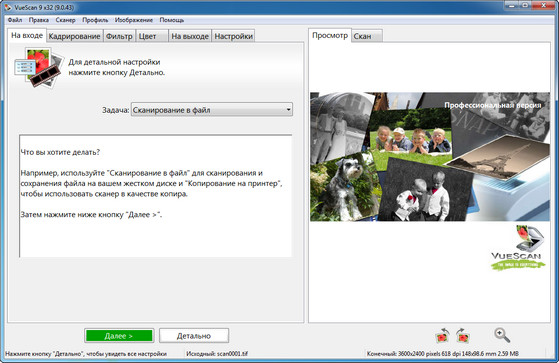Click the green Далее button
Screen dimensions: 559x363
119,336
